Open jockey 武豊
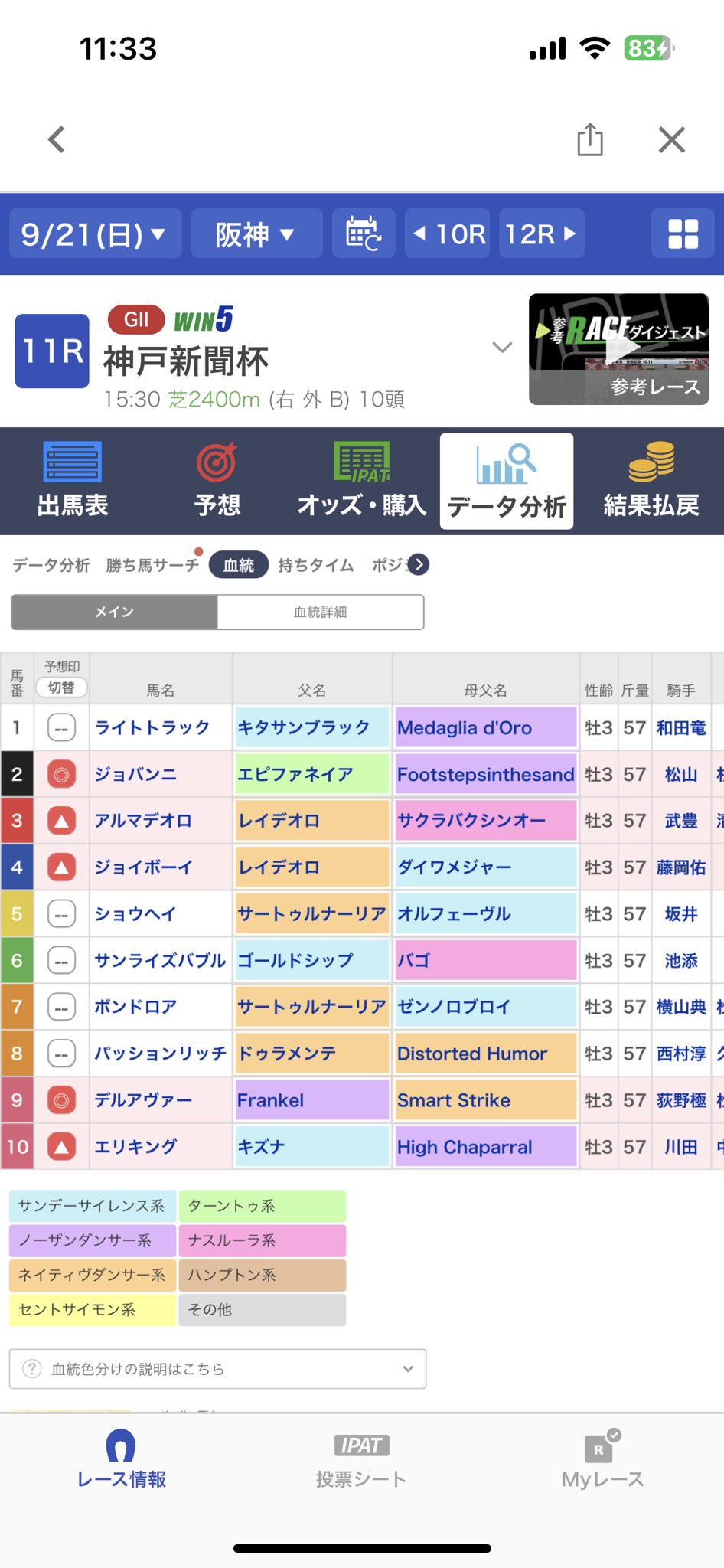 point(681,821)
